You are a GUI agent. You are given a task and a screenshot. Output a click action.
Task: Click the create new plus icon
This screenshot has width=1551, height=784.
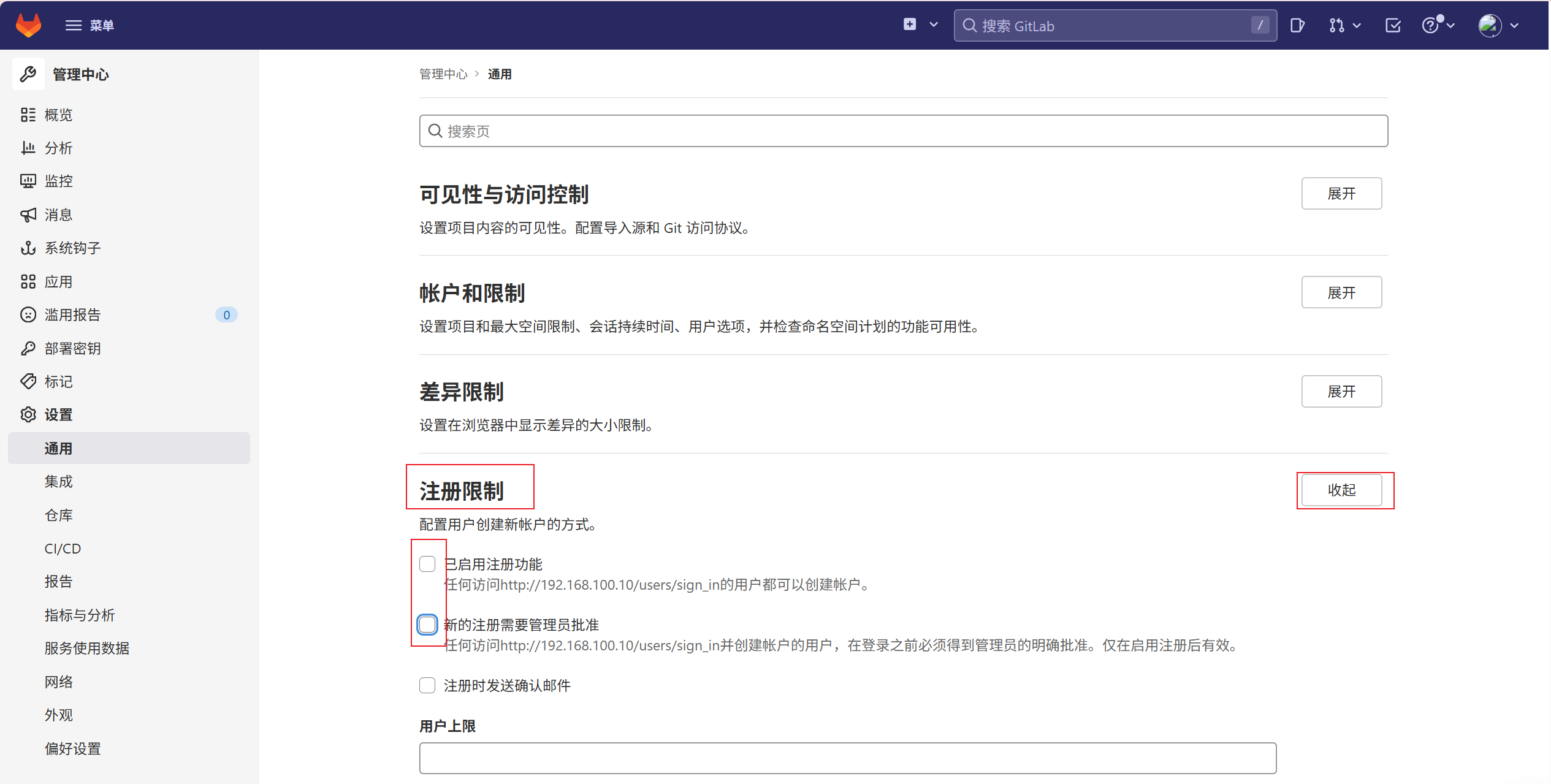point(910,25)
